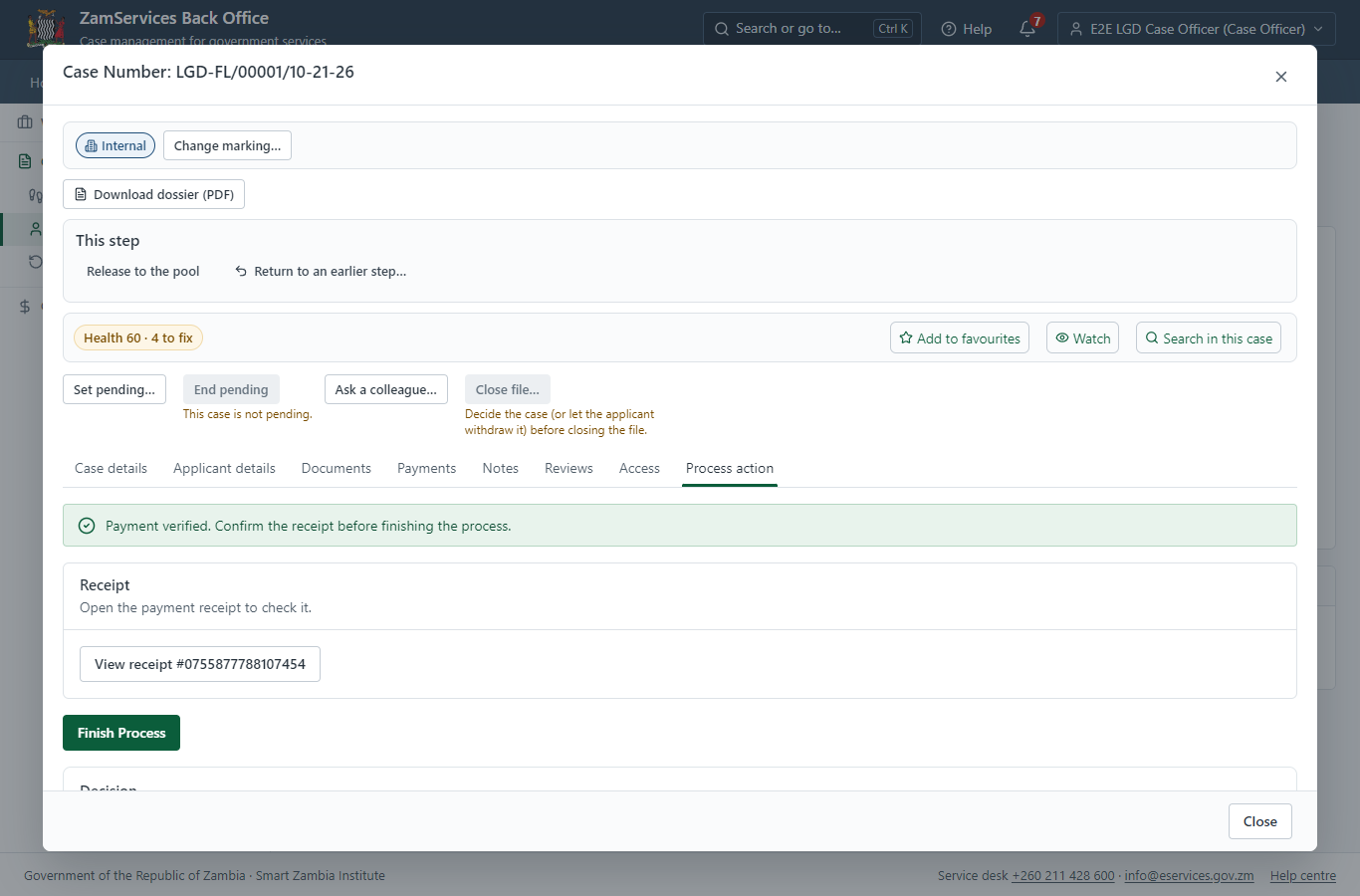
Task: Click the person icon in the sidebar
Action: pos(36,229)
